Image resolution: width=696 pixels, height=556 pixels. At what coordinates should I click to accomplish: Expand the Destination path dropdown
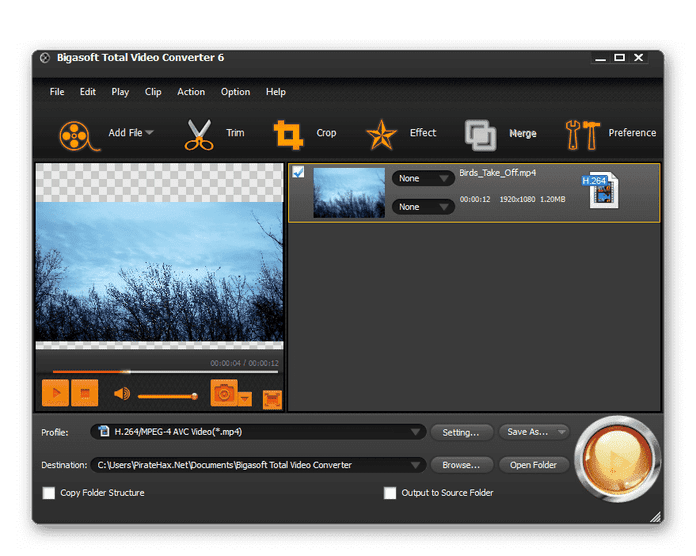coord(415,465)
